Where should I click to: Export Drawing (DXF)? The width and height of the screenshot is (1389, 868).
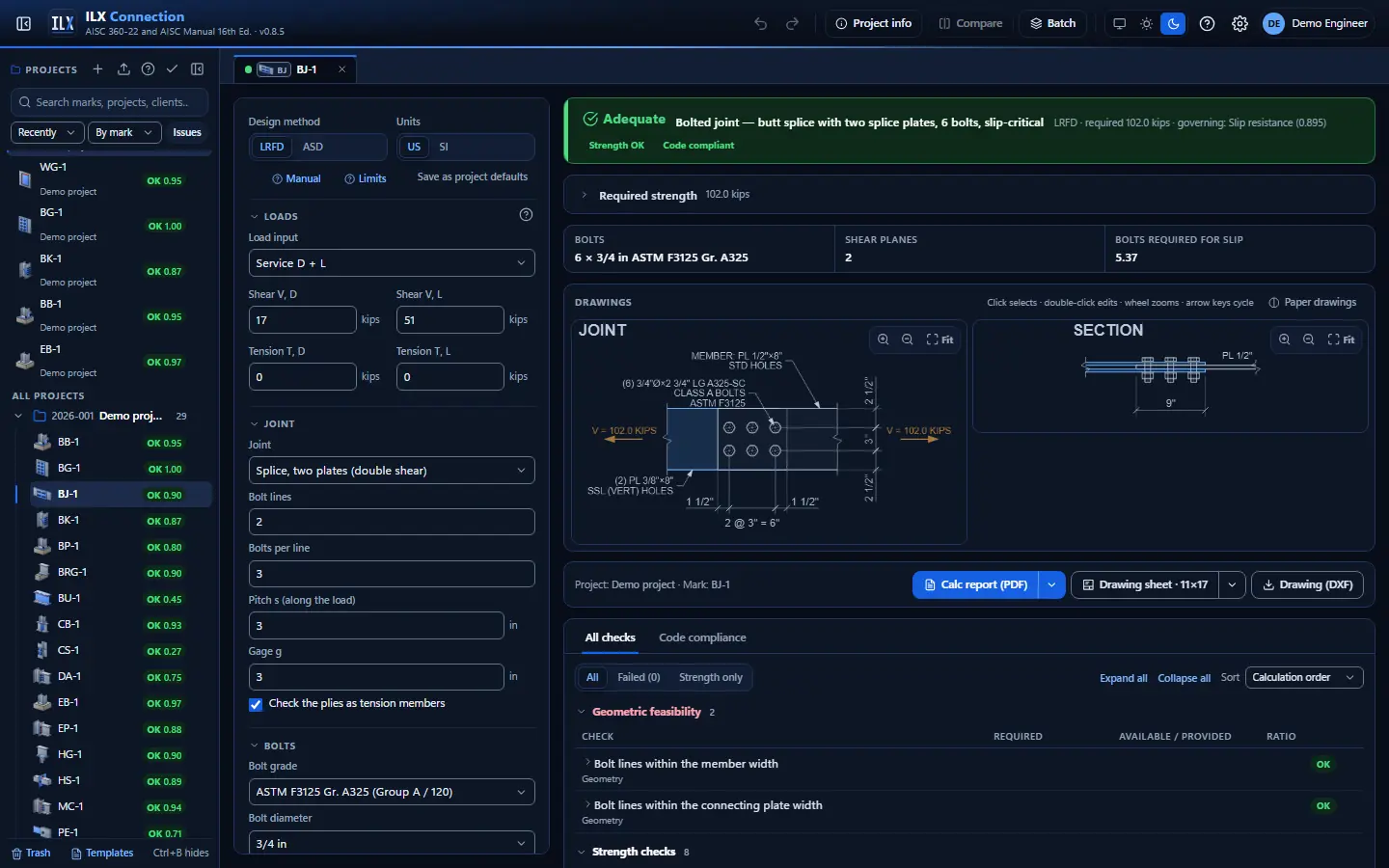[x=1307, y=584]
